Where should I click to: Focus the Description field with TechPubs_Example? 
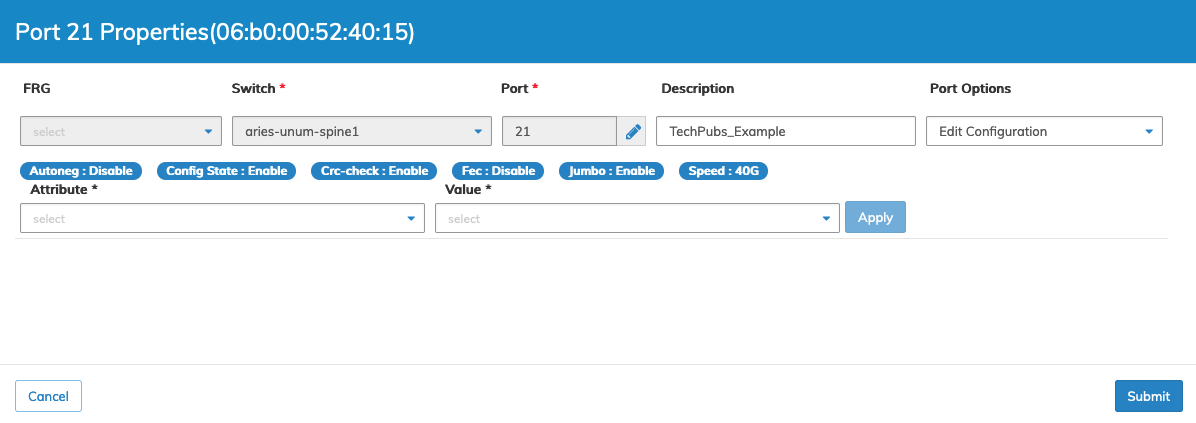pos(786,131)
